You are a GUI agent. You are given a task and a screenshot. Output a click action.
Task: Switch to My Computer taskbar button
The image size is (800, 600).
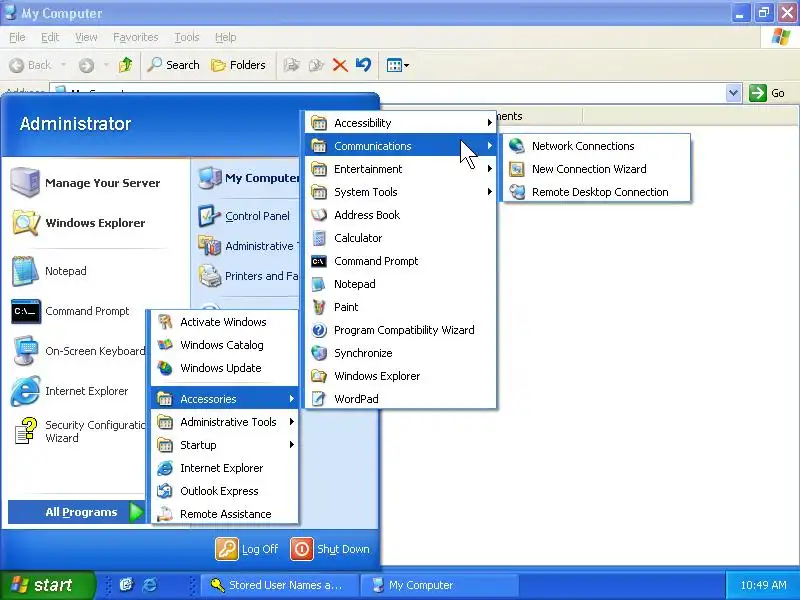[439, 585]
